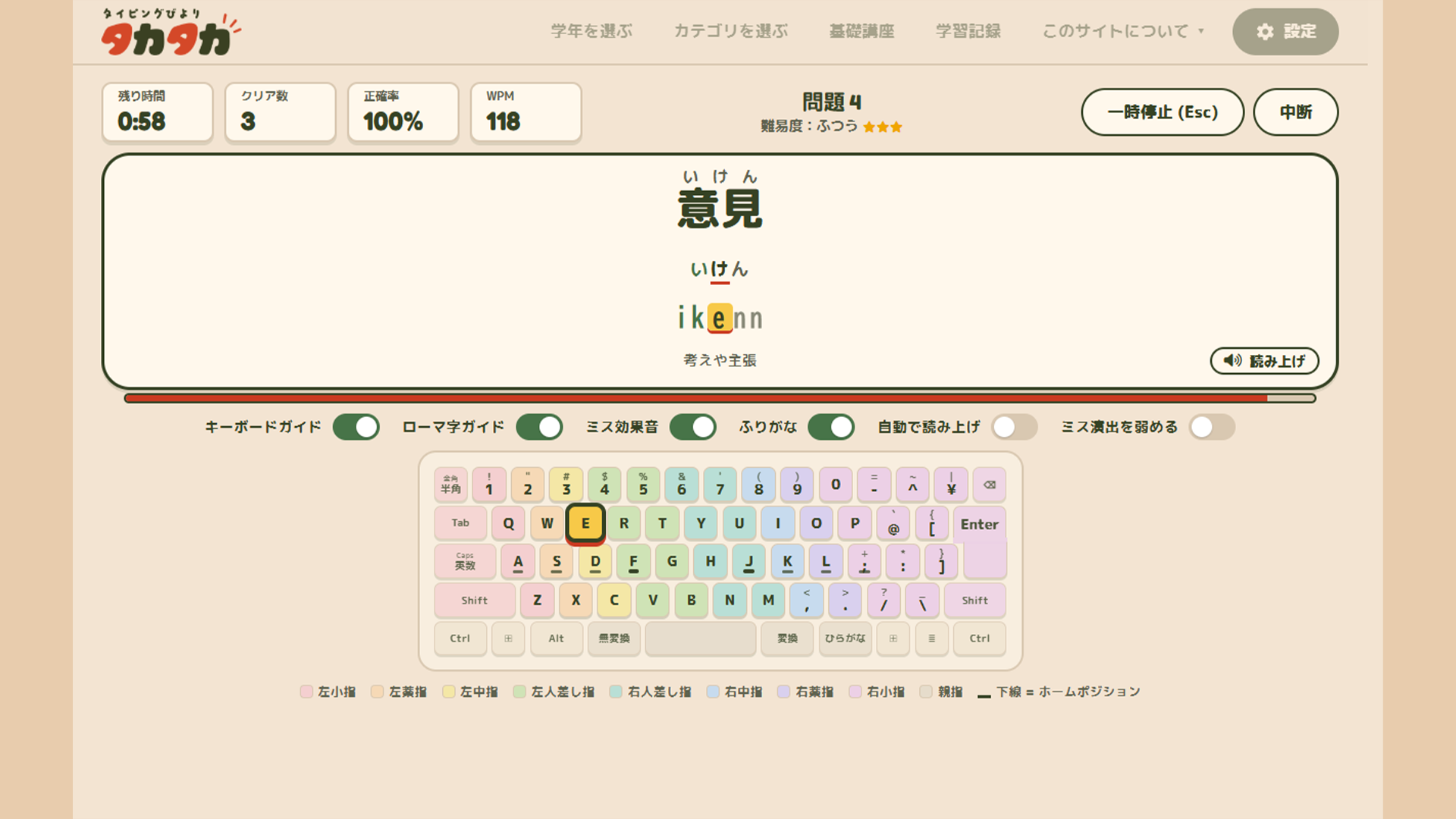Click the menu key on virtual keyboard
The width and height of the screenshot is (1456, 819).
click(x=931, y=639)
